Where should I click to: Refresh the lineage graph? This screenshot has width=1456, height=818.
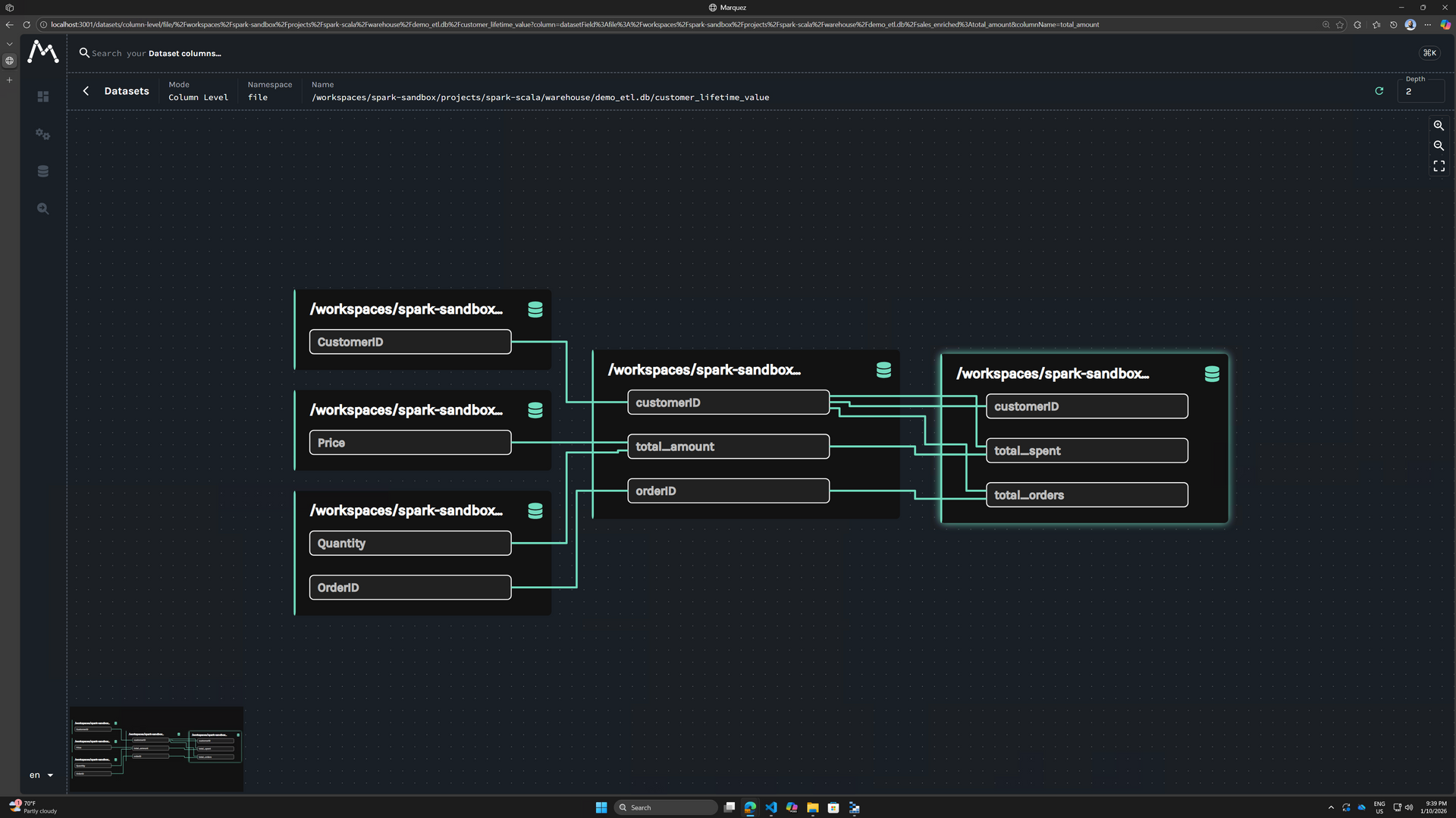(x=1379, y=91)
